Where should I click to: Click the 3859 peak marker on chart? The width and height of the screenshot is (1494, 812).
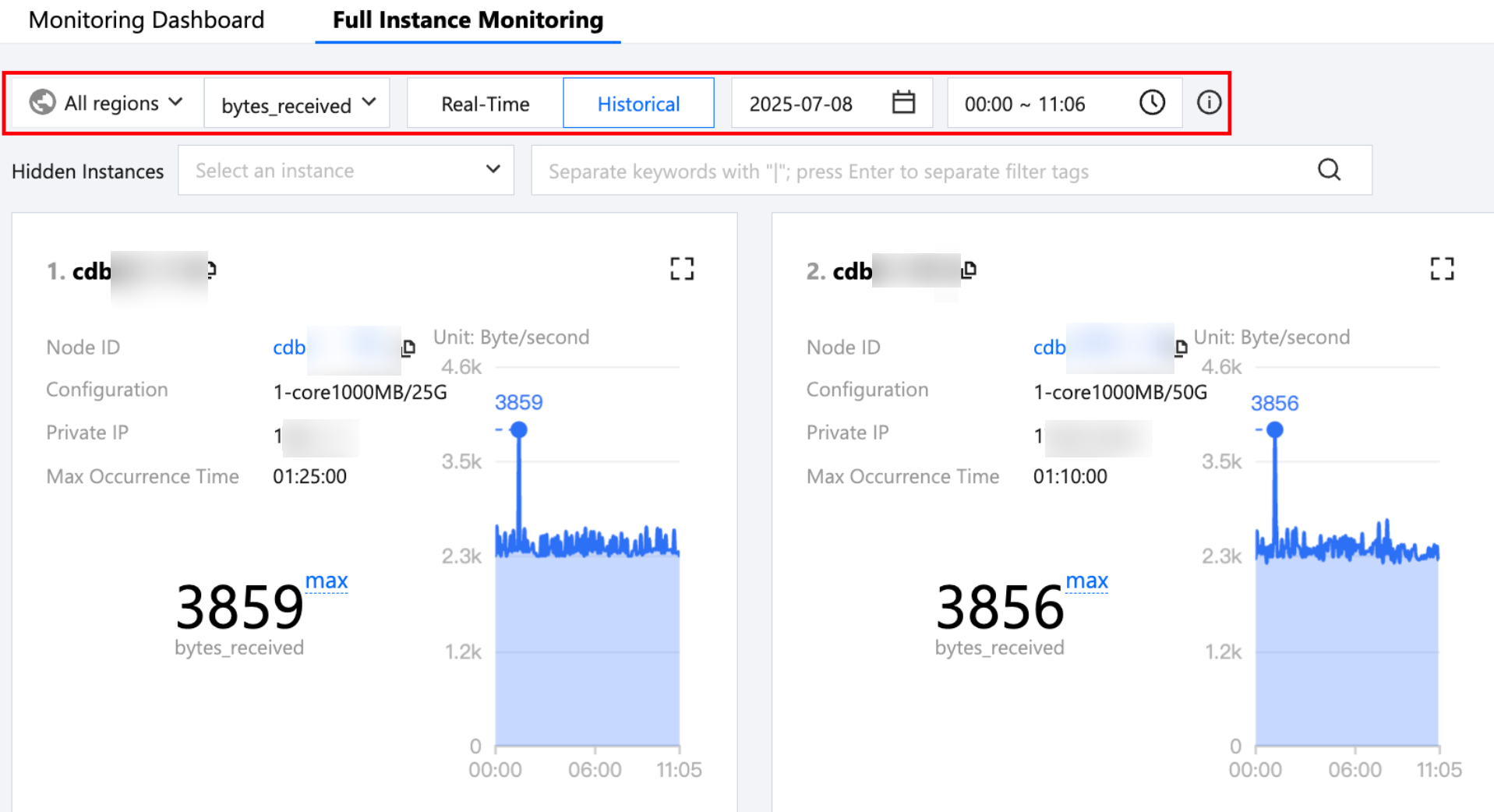(x=519, y=429)
